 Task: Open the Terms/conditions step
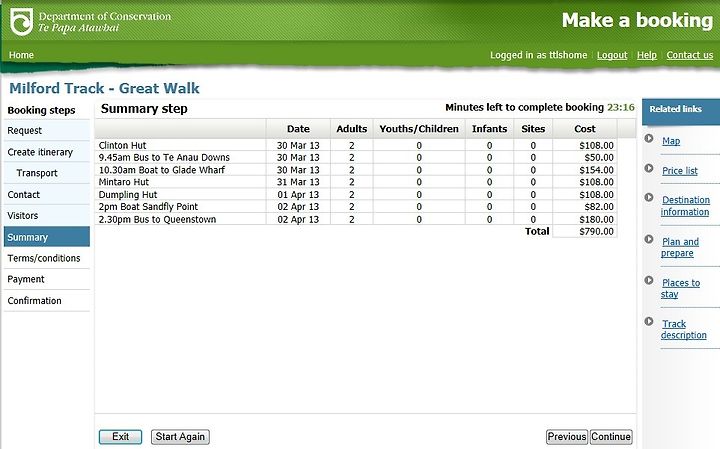click(x=46, y=258)
